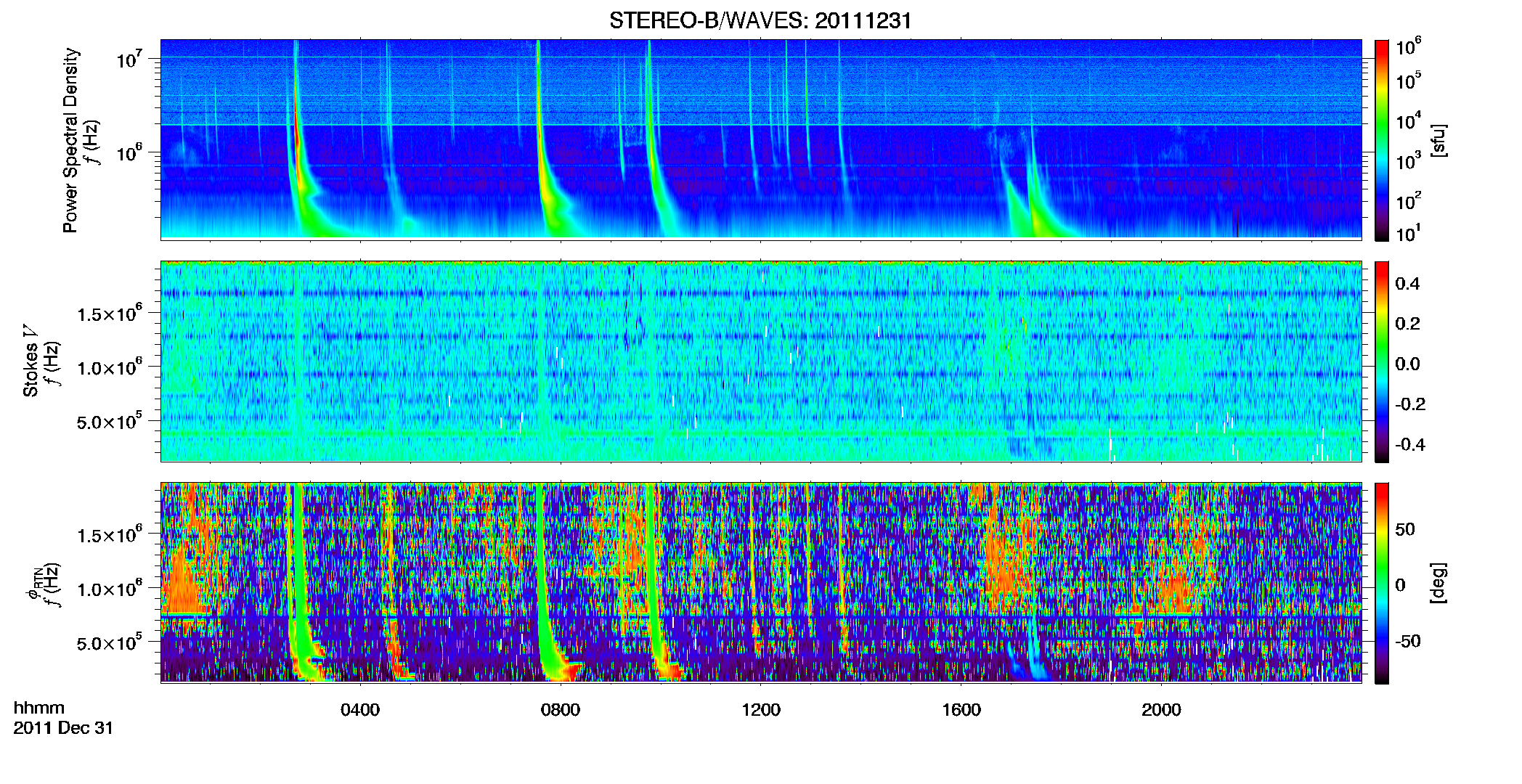Click the top panel power spectral colorbar
The height and width of the screenshot is (784, 1522).
(1382, 140)
